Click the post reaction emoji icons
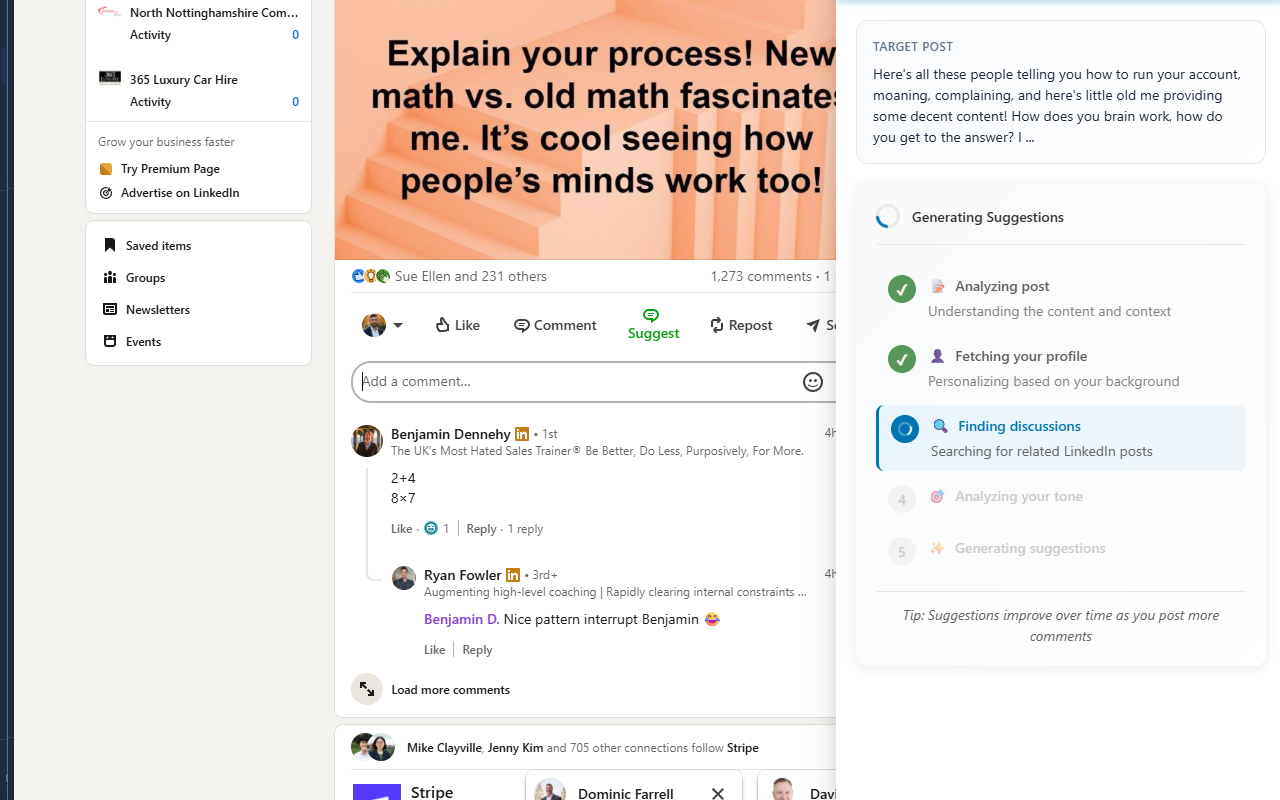This screenshot has height=800, width=1280. point(371,276)
